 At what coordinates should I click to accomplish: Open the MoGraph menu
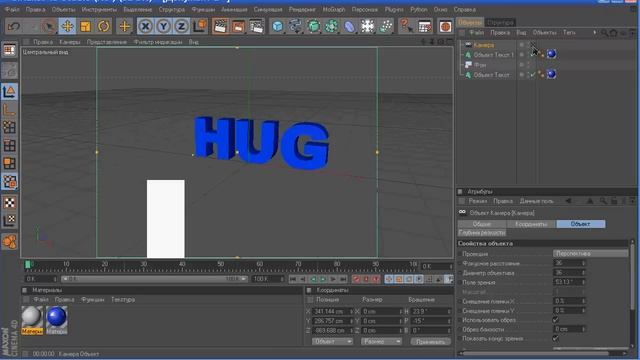pyautogui.click(x=334, y=9)
